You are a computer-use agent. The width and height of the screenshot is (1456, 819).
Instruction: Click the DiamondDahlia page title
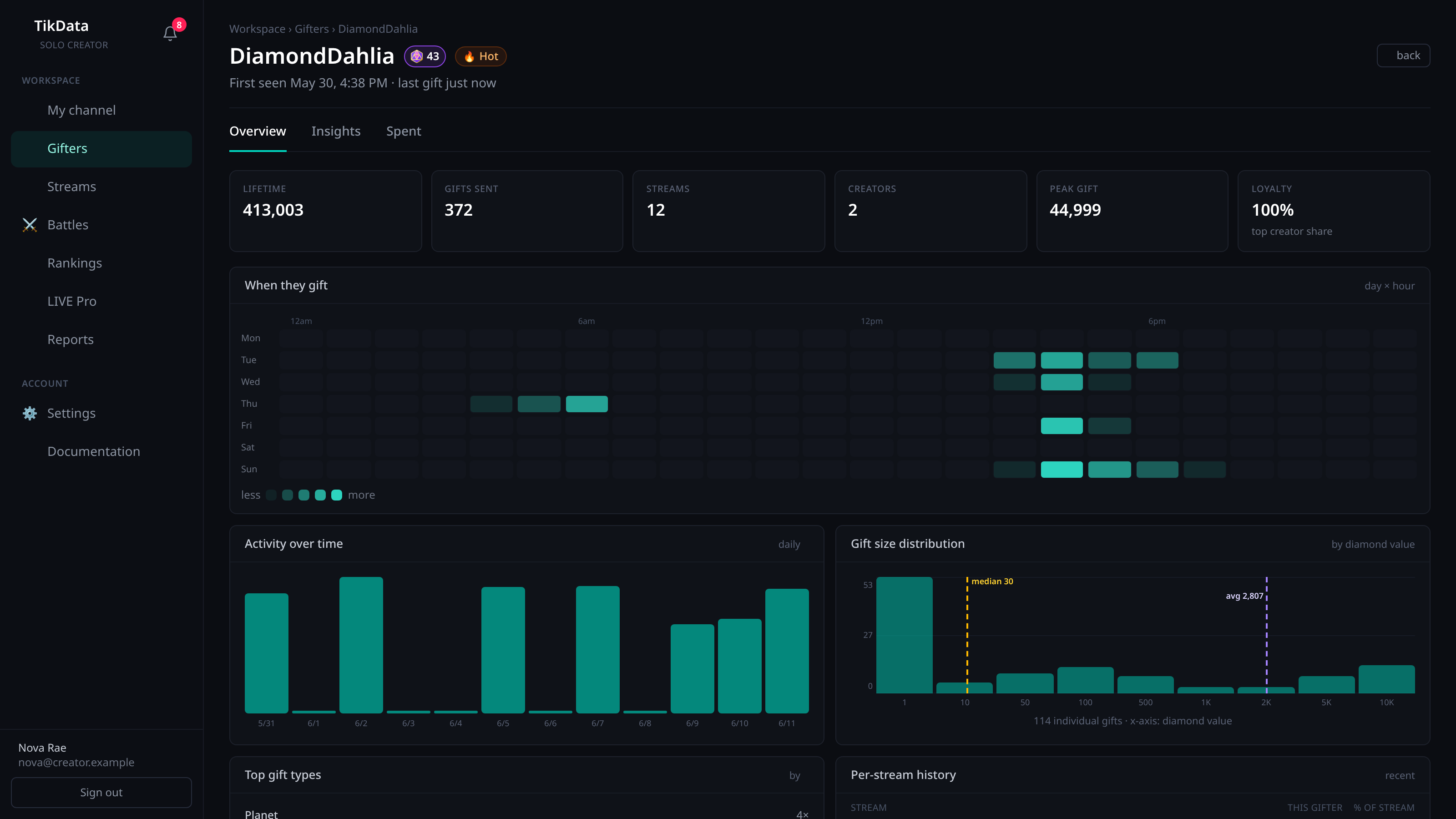point(312,56)
